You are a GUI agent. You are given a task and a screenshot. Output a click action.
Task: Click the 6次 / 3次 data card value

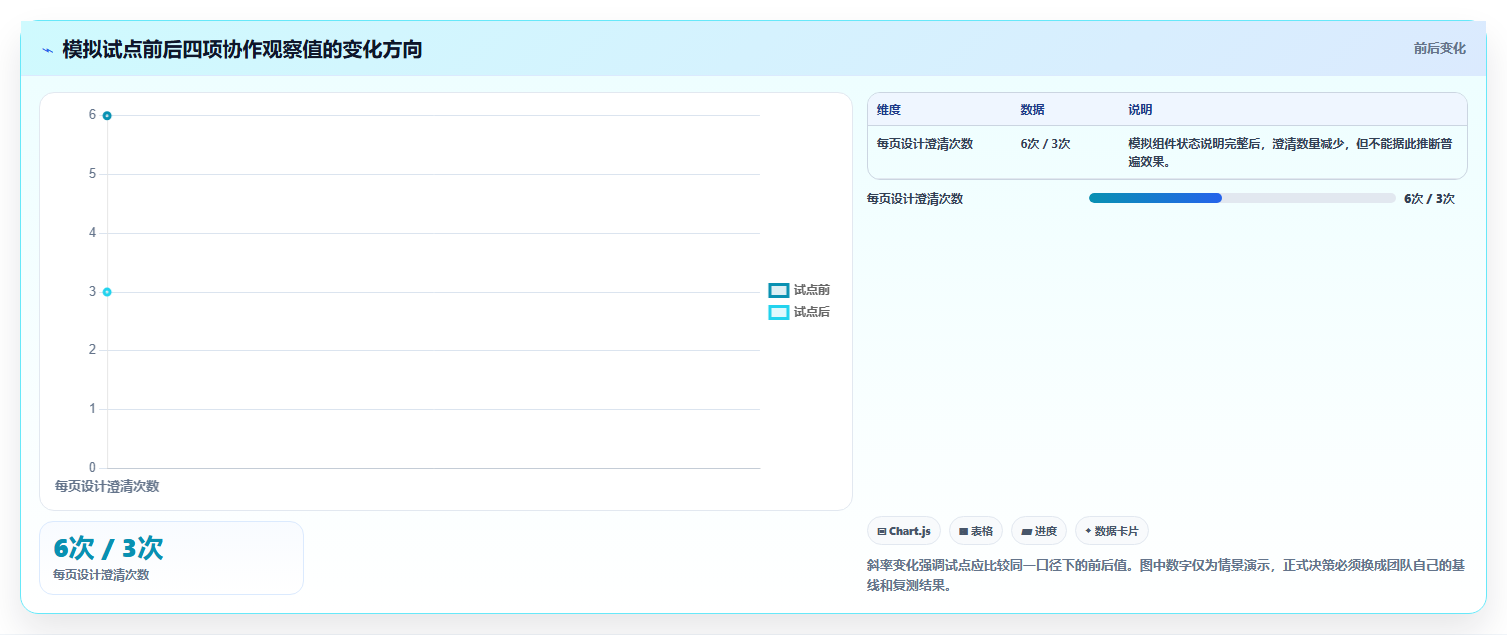click(x=108, y=548)
